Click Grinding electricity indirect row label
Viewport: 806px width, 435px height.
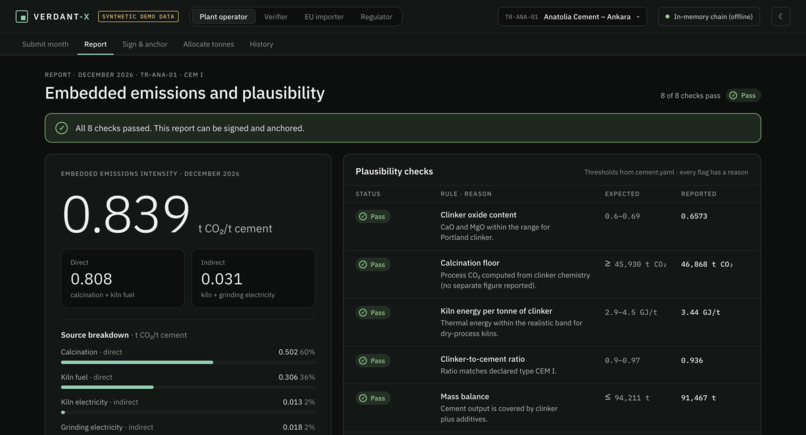(x=107, y=427)
